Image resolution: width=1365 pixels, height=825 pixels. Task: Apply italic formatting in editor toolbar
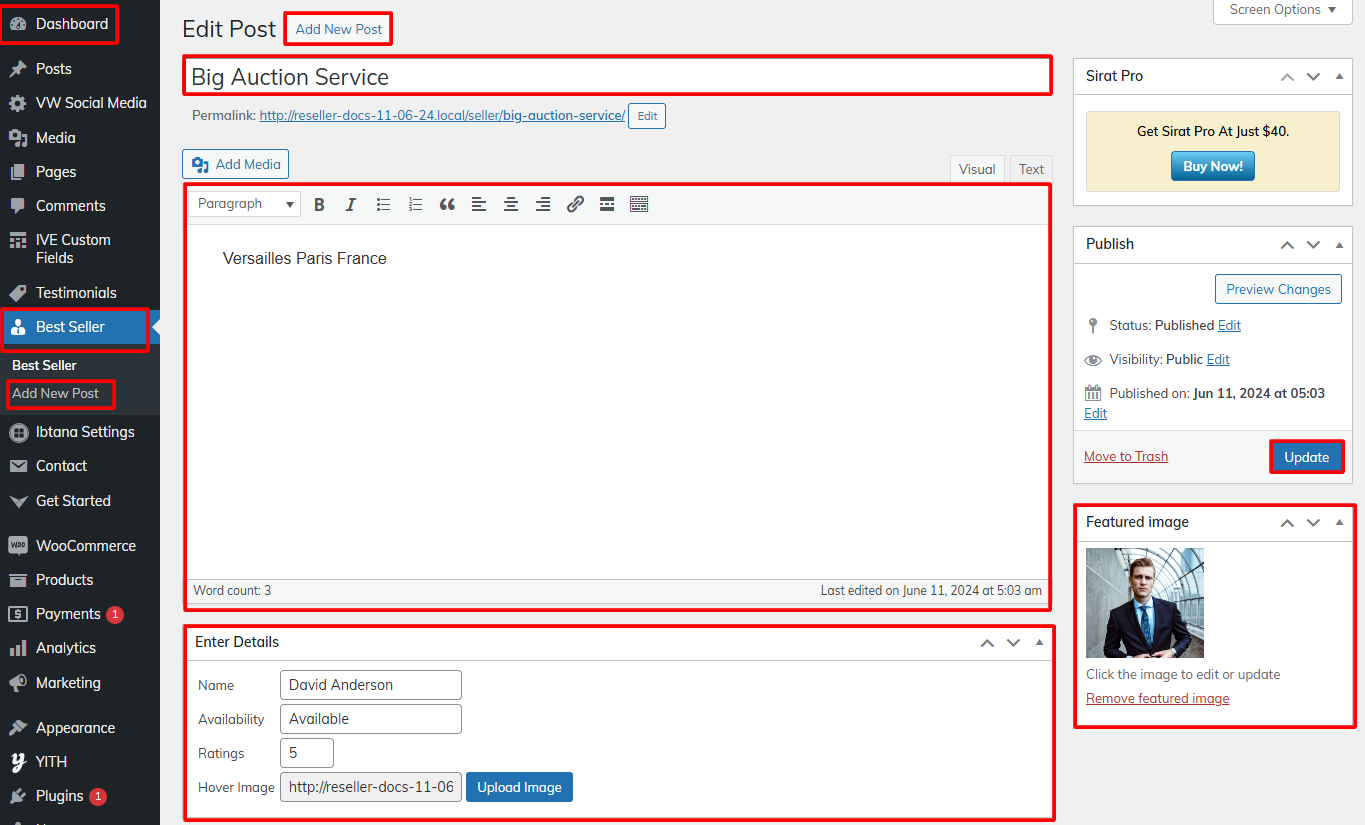click(351, 205)
